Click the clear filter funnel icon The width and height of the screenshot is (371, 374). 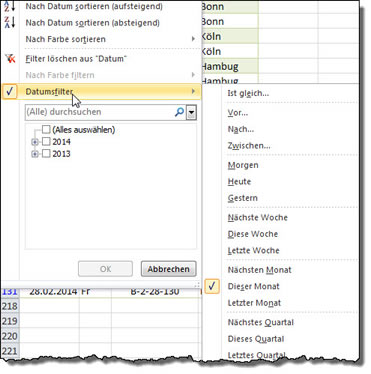click(11, 59)
